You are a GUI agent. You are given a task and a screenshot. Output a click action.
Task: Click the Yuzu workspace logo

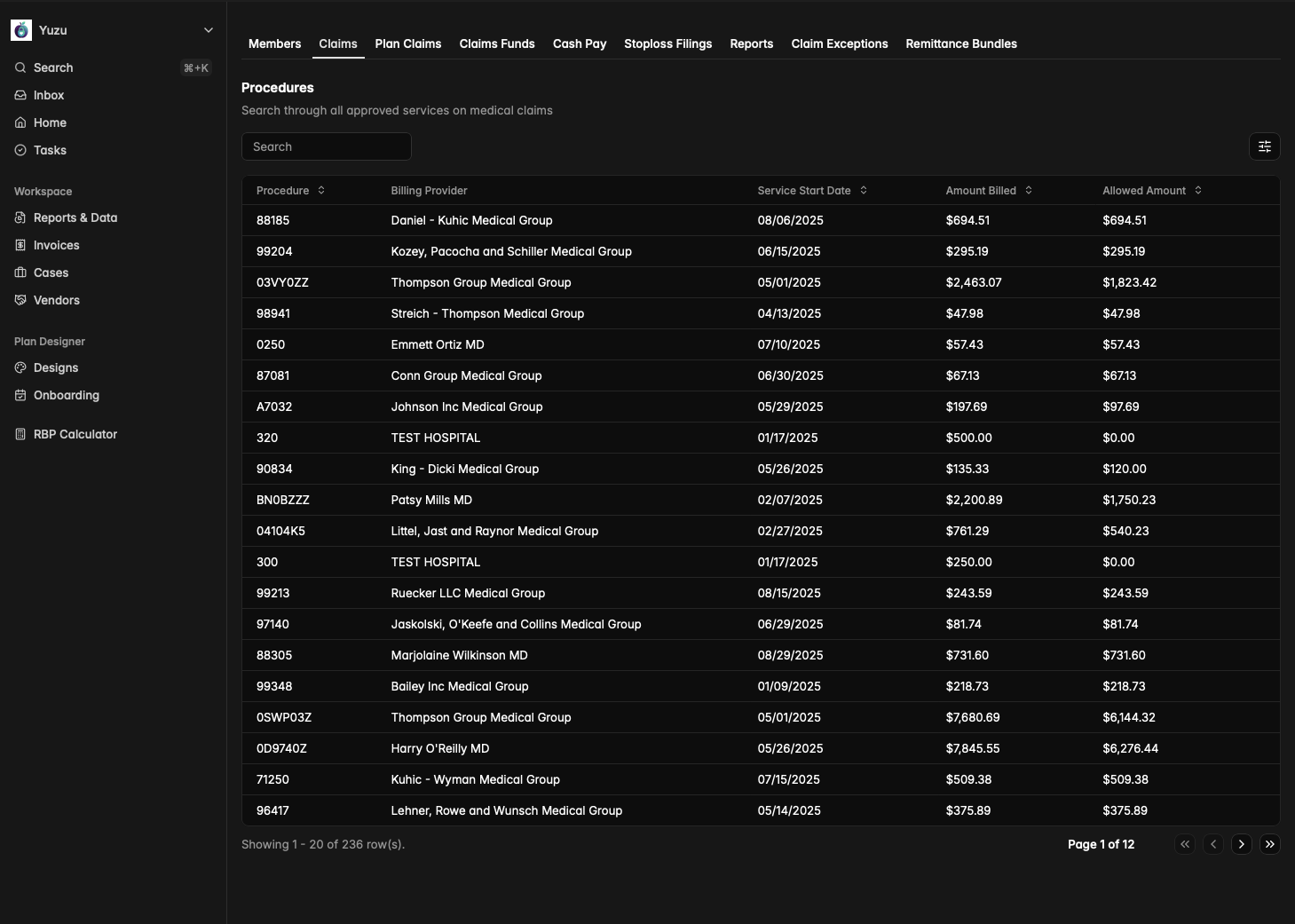click(21, 30)
